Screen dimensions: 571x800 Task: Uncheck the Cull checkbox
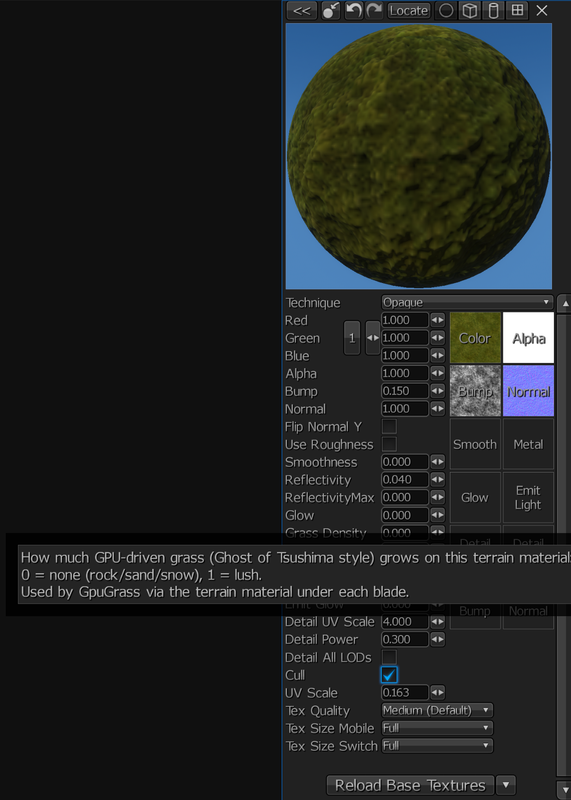pyautogui.click(x=389, y=675)
